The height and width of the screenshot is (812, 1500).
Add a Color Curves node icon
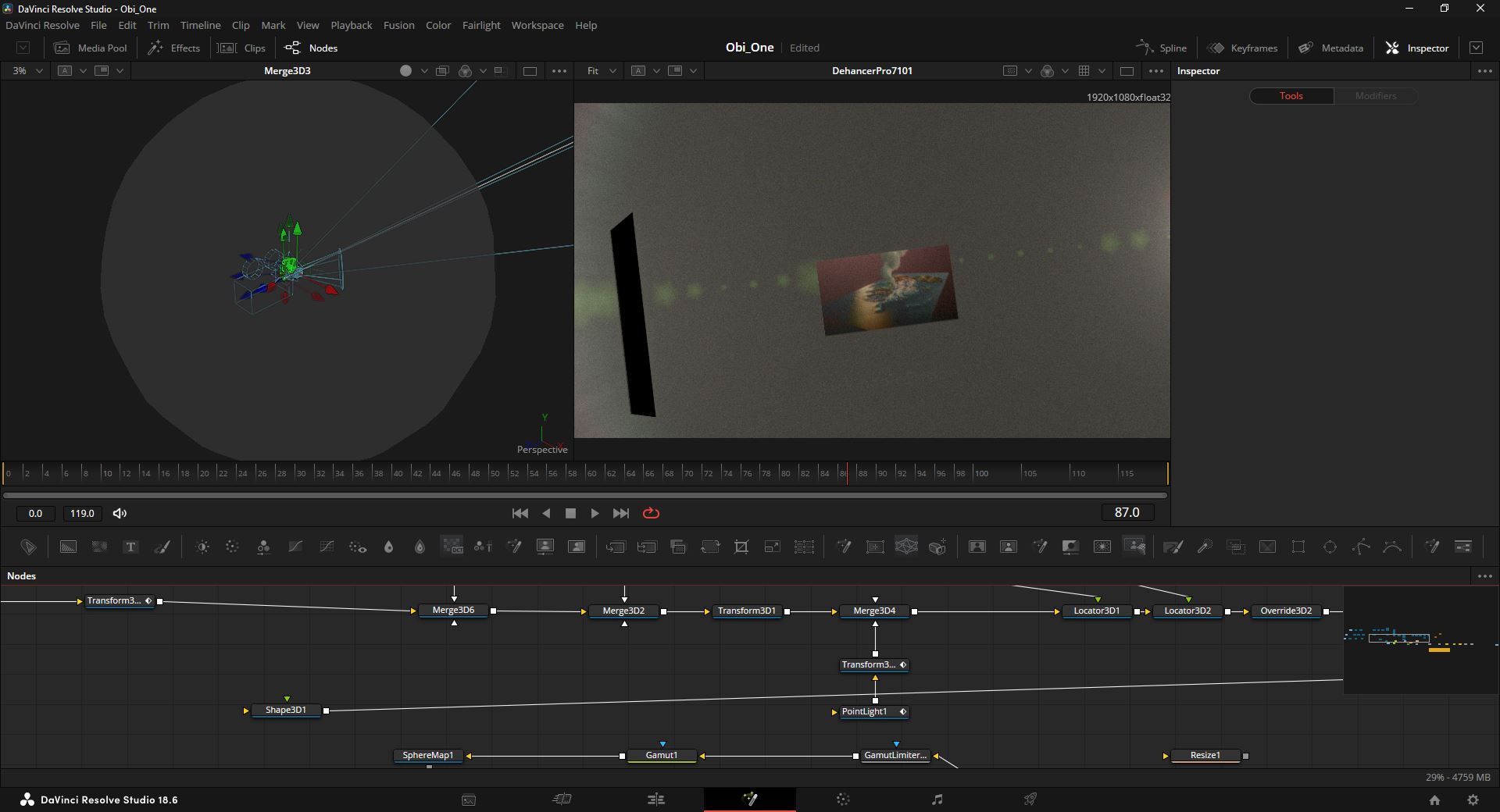pos(295,547)
